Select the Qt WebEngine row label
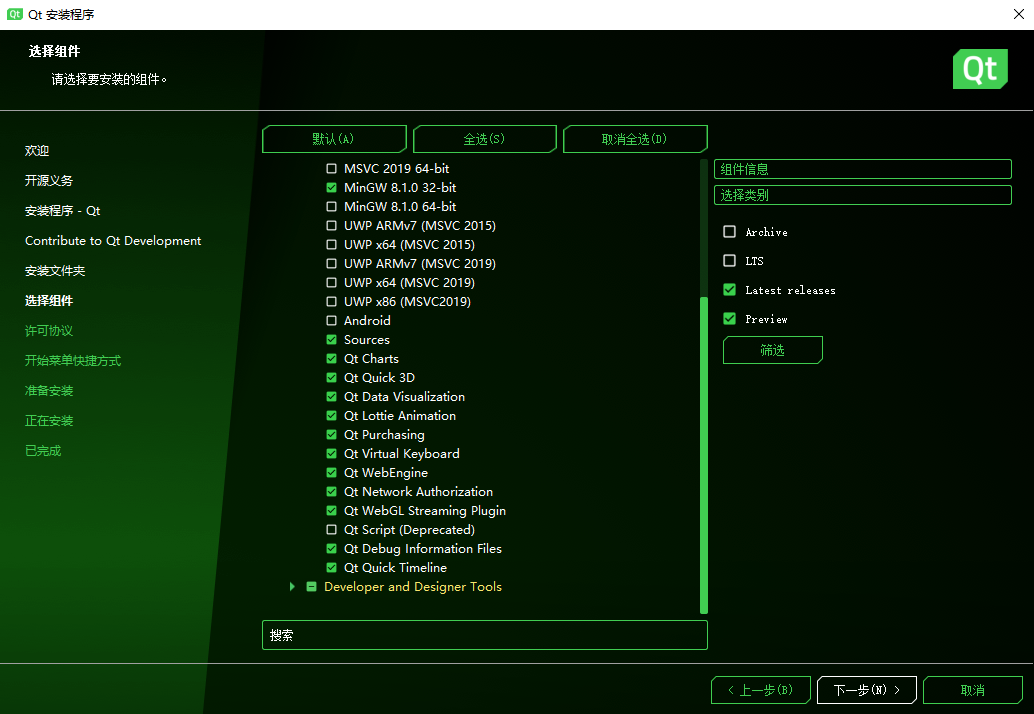 coord(386,473)
